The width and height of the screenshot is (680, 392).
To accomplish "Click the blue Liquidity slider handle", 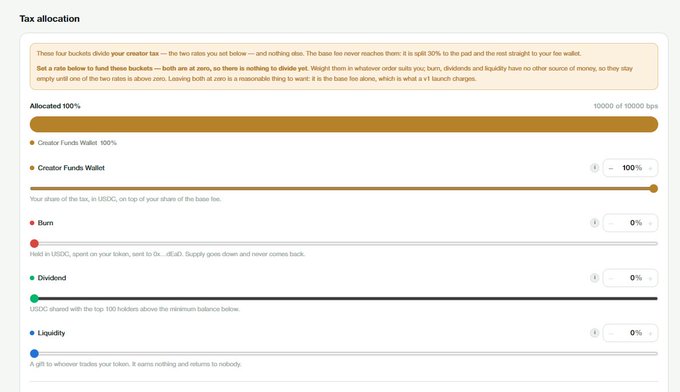I will [x=34, y=354].
